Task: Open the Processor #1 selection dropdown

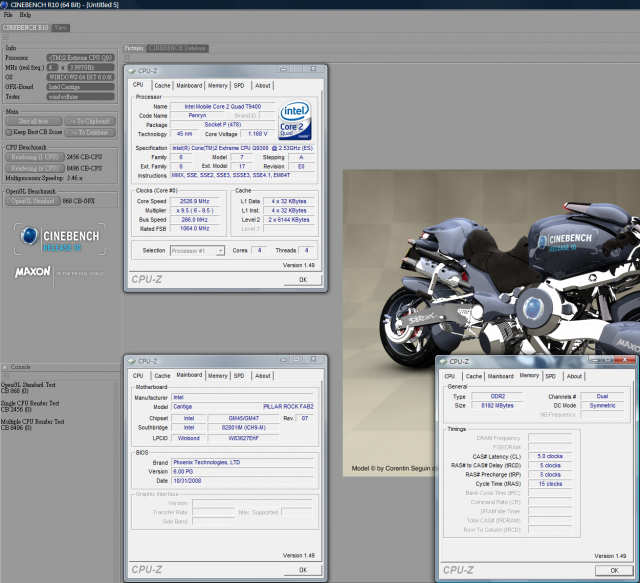Action: click(197, 251)
